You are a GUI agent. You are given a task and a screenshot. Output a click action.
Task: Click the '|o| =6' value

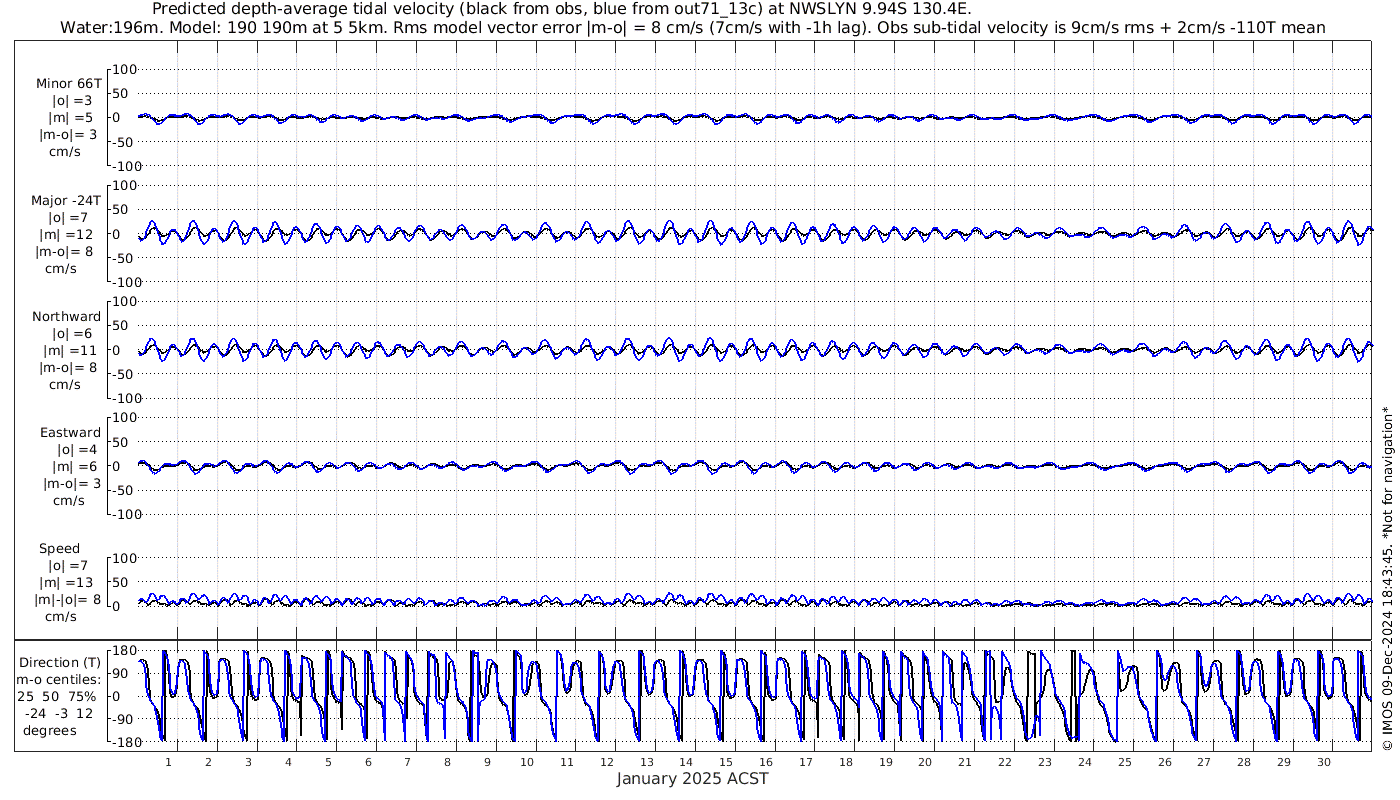73,333
